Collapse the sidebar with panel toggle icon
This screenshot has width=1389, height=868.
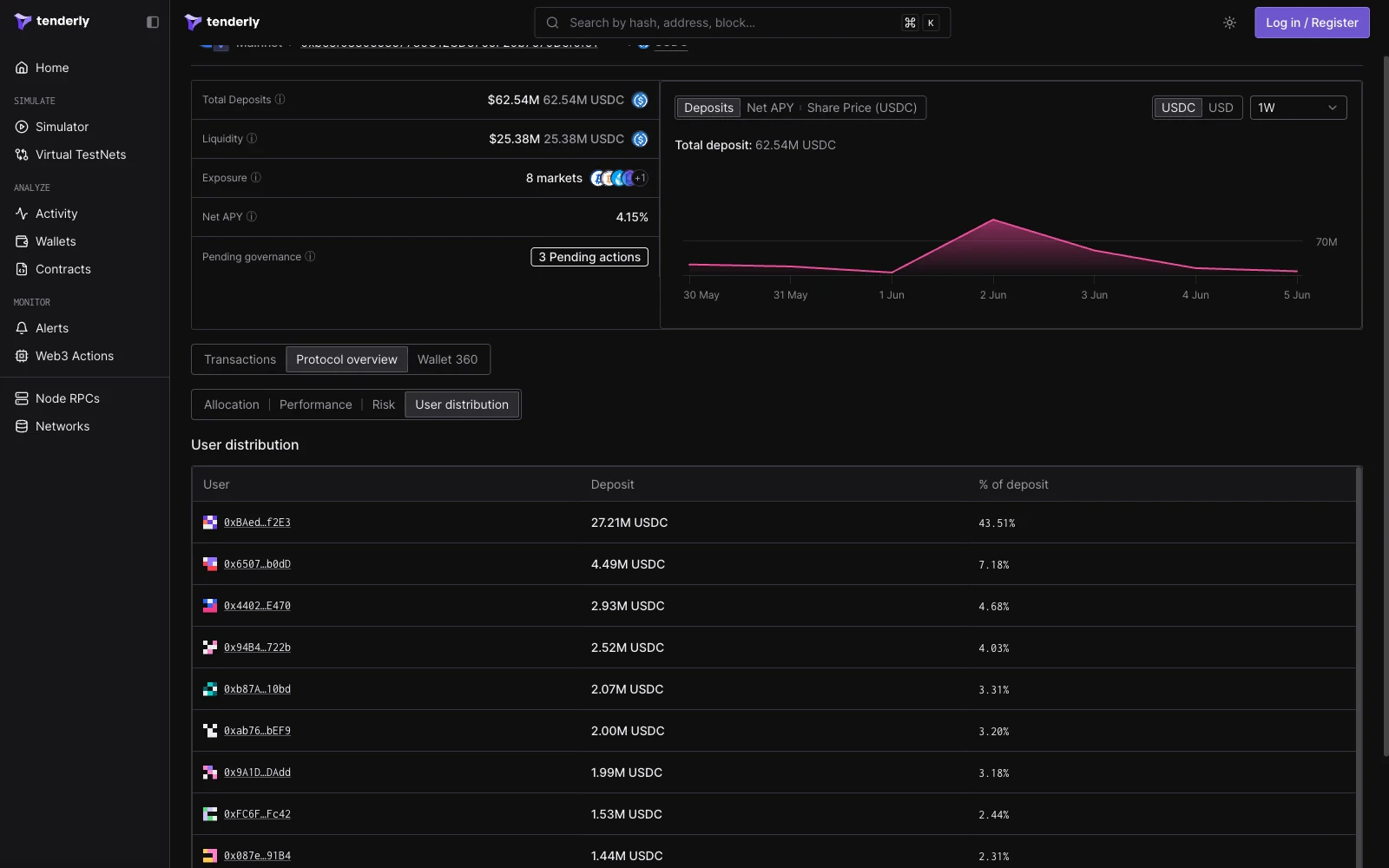pos(153,22)
